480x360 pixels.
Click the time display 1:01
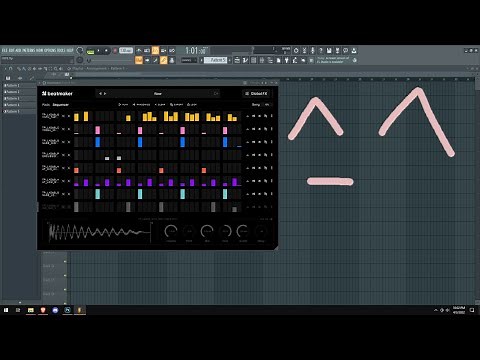point(196,51)
